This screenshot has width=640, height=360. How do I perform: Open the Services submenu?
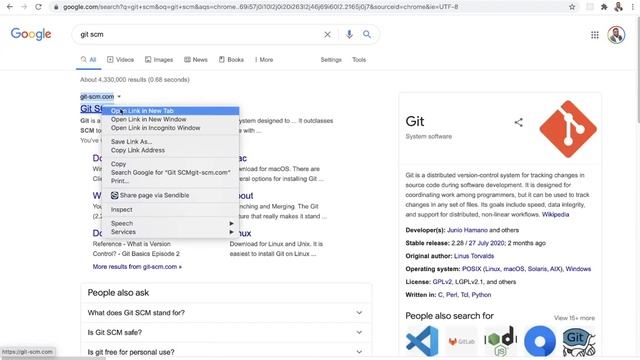pos(171,232)
